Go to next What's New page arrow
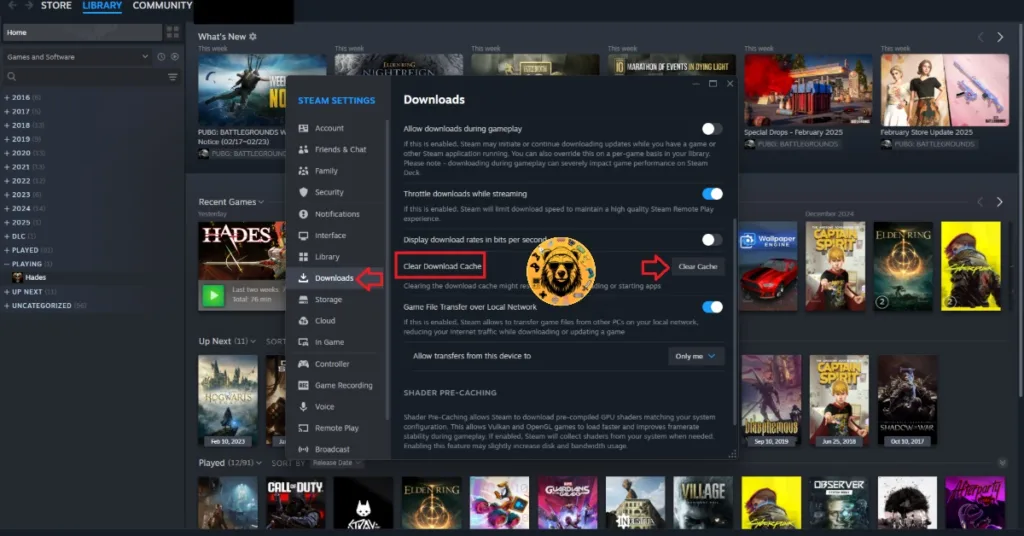Screen dimensions: 1024x536 click(x=1000, y=37)
